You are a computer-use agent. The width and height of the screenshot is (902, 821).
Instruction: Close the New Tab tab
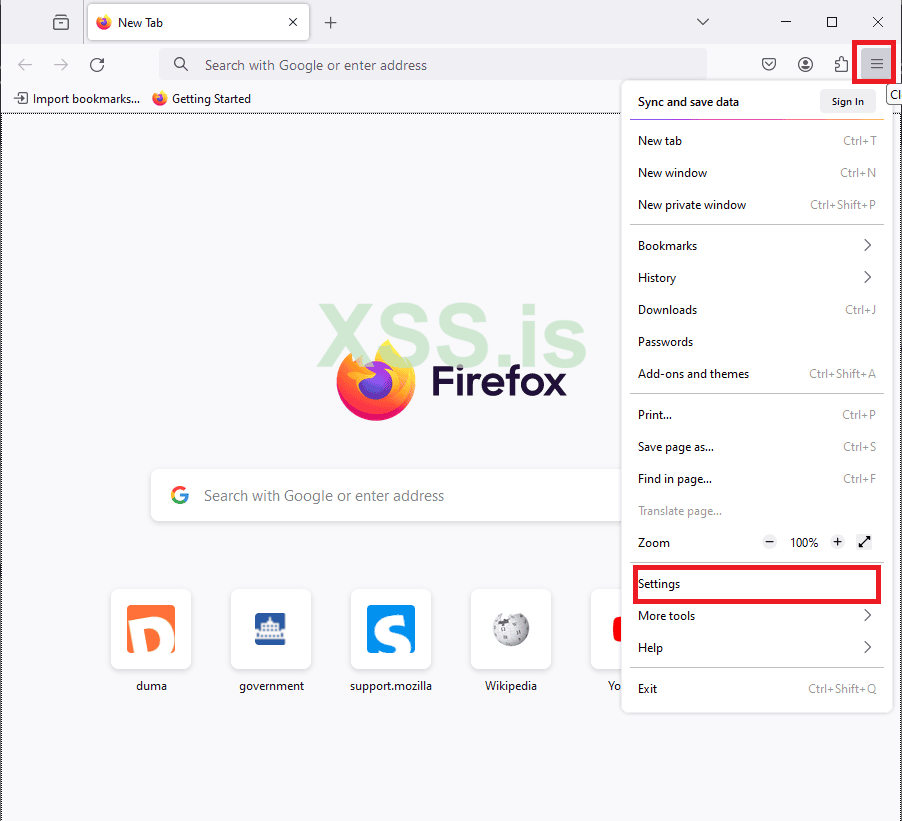(x=293, y=22)
